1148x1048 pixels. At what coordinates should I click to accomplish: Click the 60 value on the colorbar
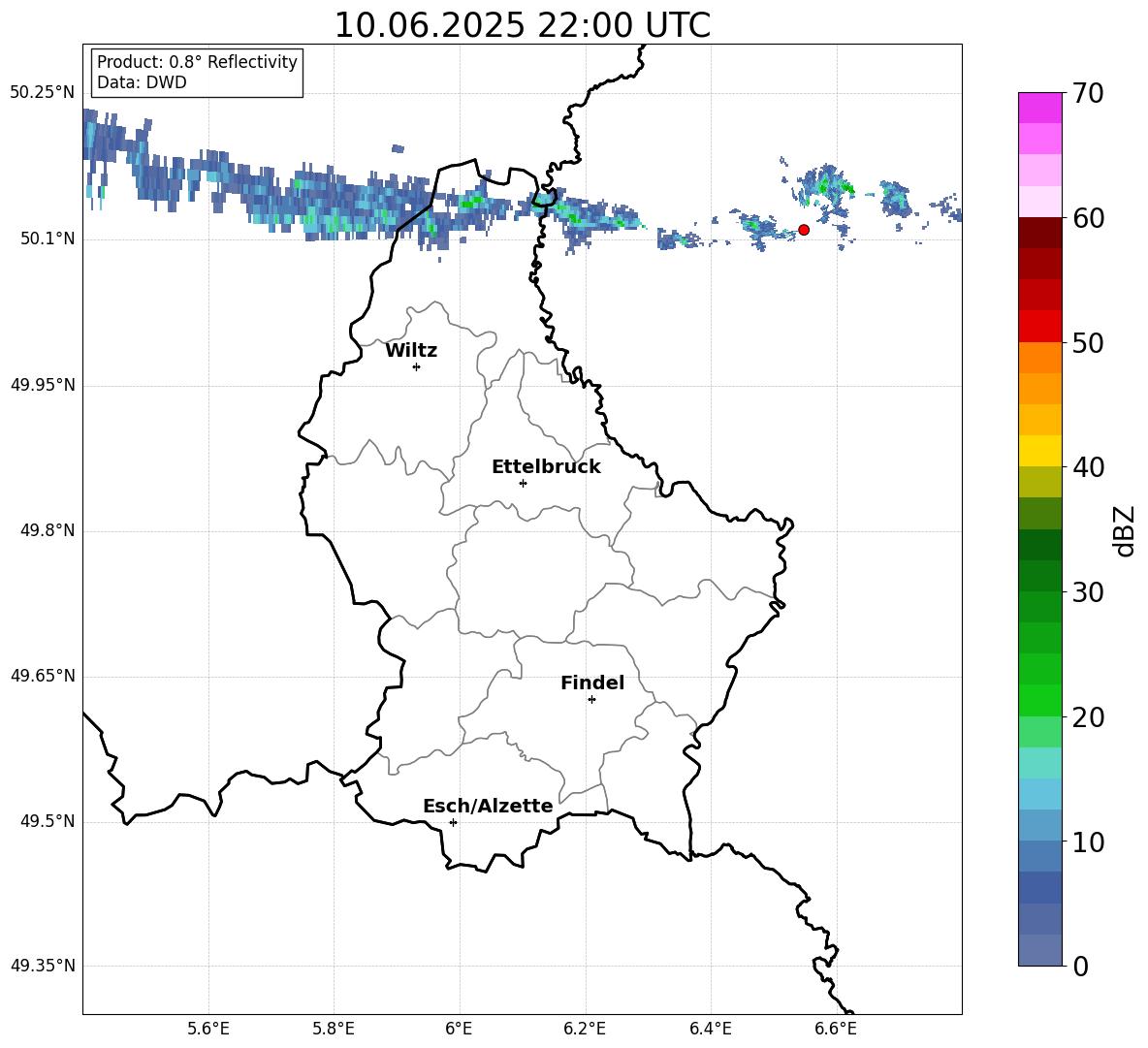coord(1088,218)
